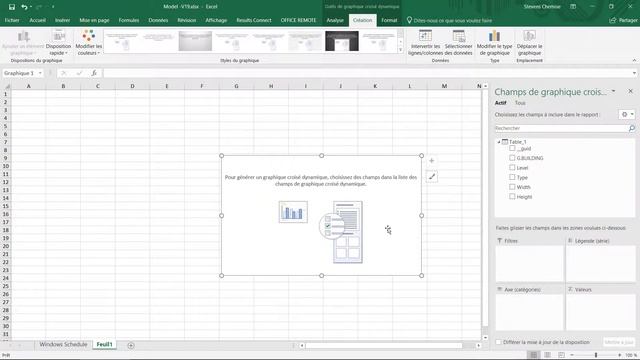This screenshot has height=360, width=640.
Task: Click the search magnifier in field pane
Action: coord(631,128)
